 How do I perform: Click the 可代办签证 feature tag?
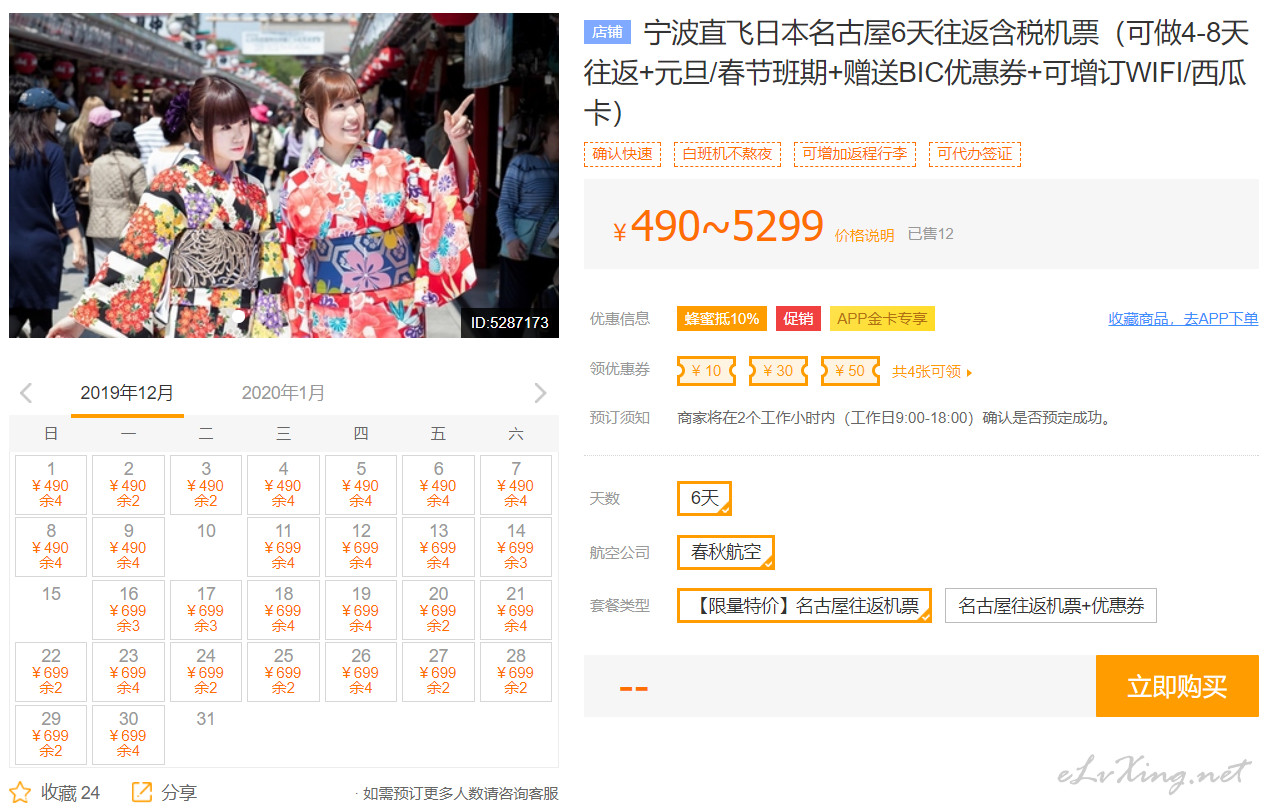coord(975,154)
